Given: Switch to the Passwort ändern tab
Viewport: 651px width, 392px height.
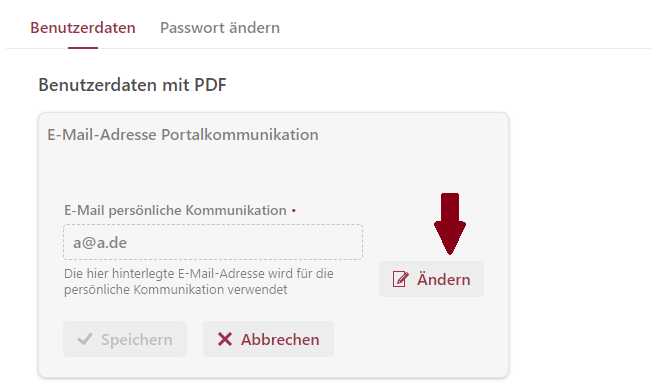Looking at the screenshot, I should pyautogui.click(x=220, y=28).
